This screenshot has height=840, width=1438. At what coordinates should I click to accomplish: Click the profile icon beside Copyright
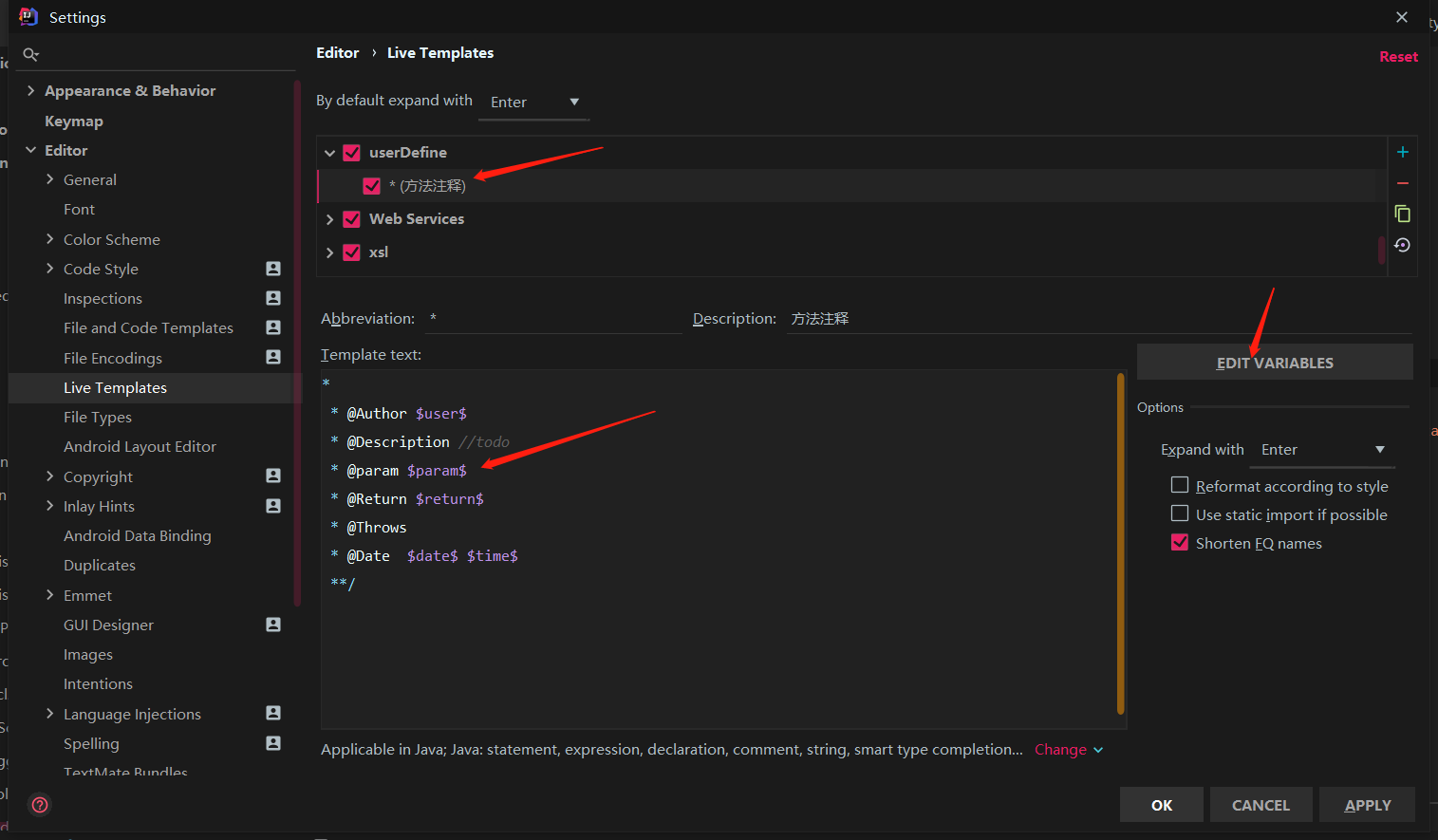click(x=273, y=476)
